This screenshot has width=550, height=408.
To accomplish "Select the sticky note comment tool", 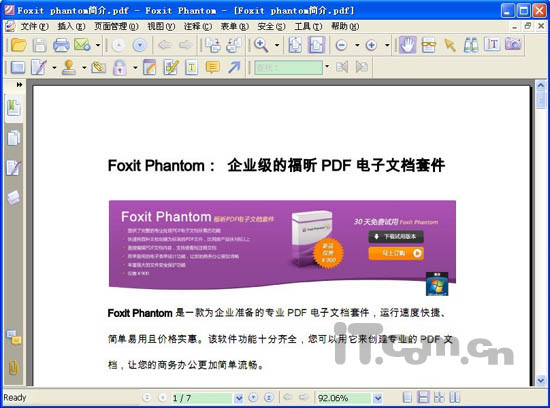I will pyautogui.click(x=213, y=67).
